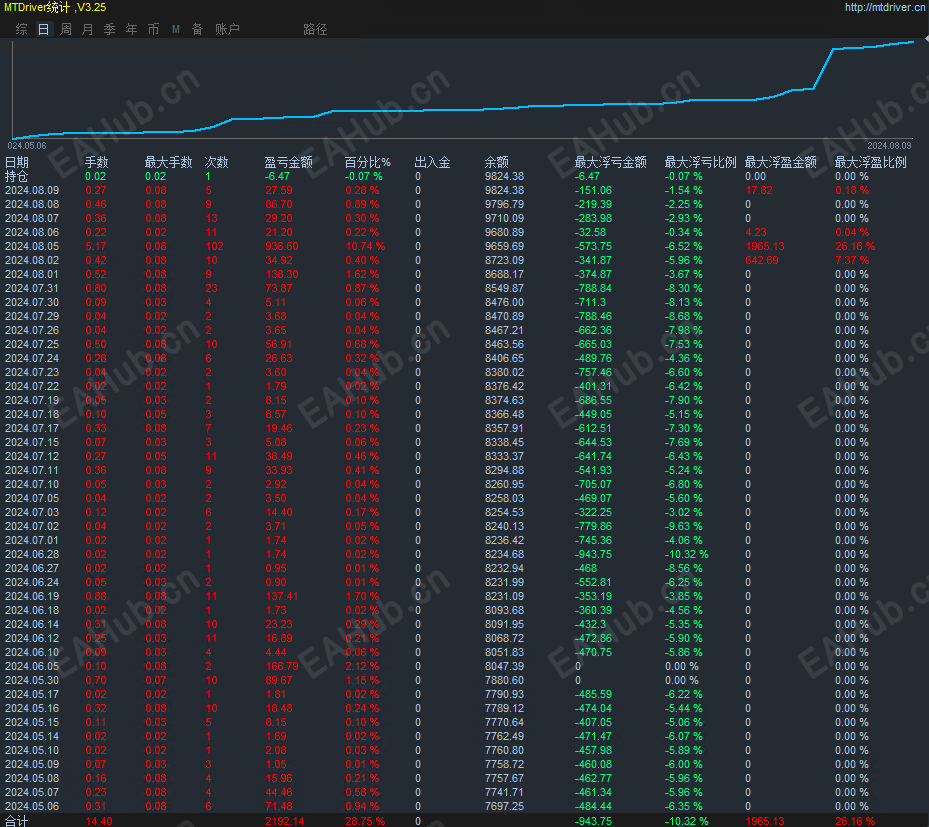Click the 合计 total row label
This screenshot has height=827, width=929.
tap(17, 821)
